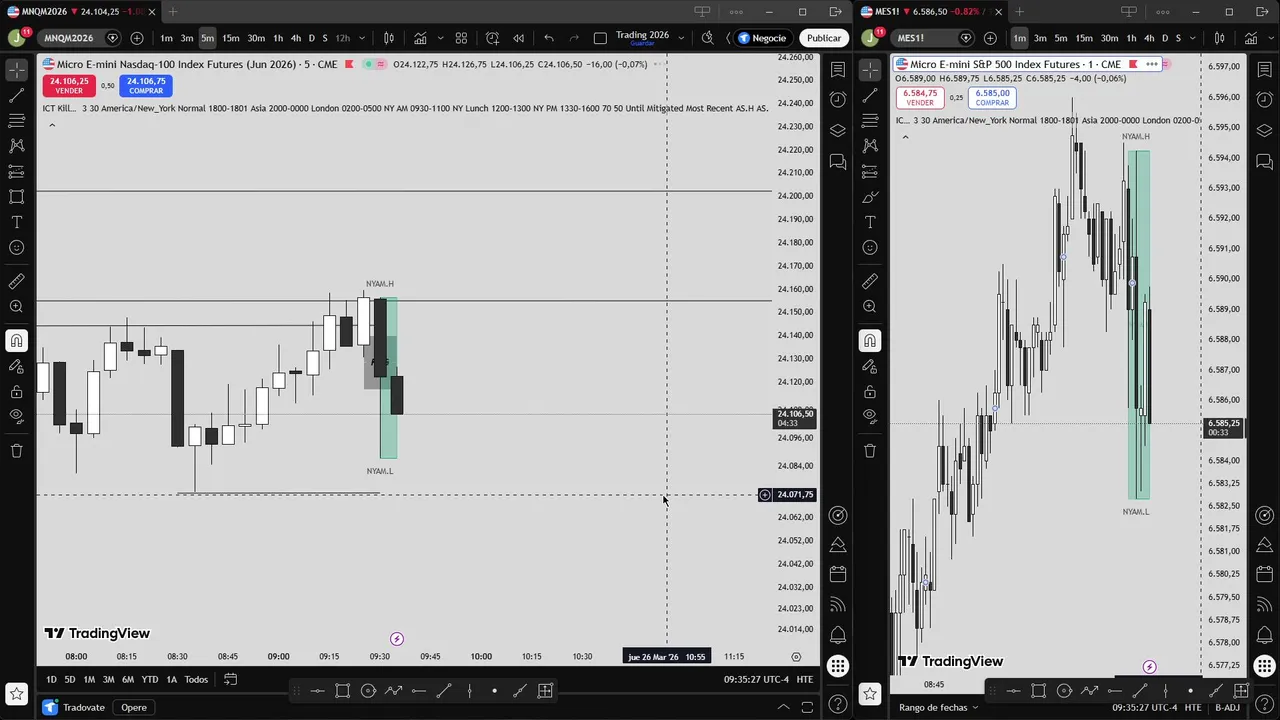Open quick search icon in left window toolbar

tap(707, 38)
